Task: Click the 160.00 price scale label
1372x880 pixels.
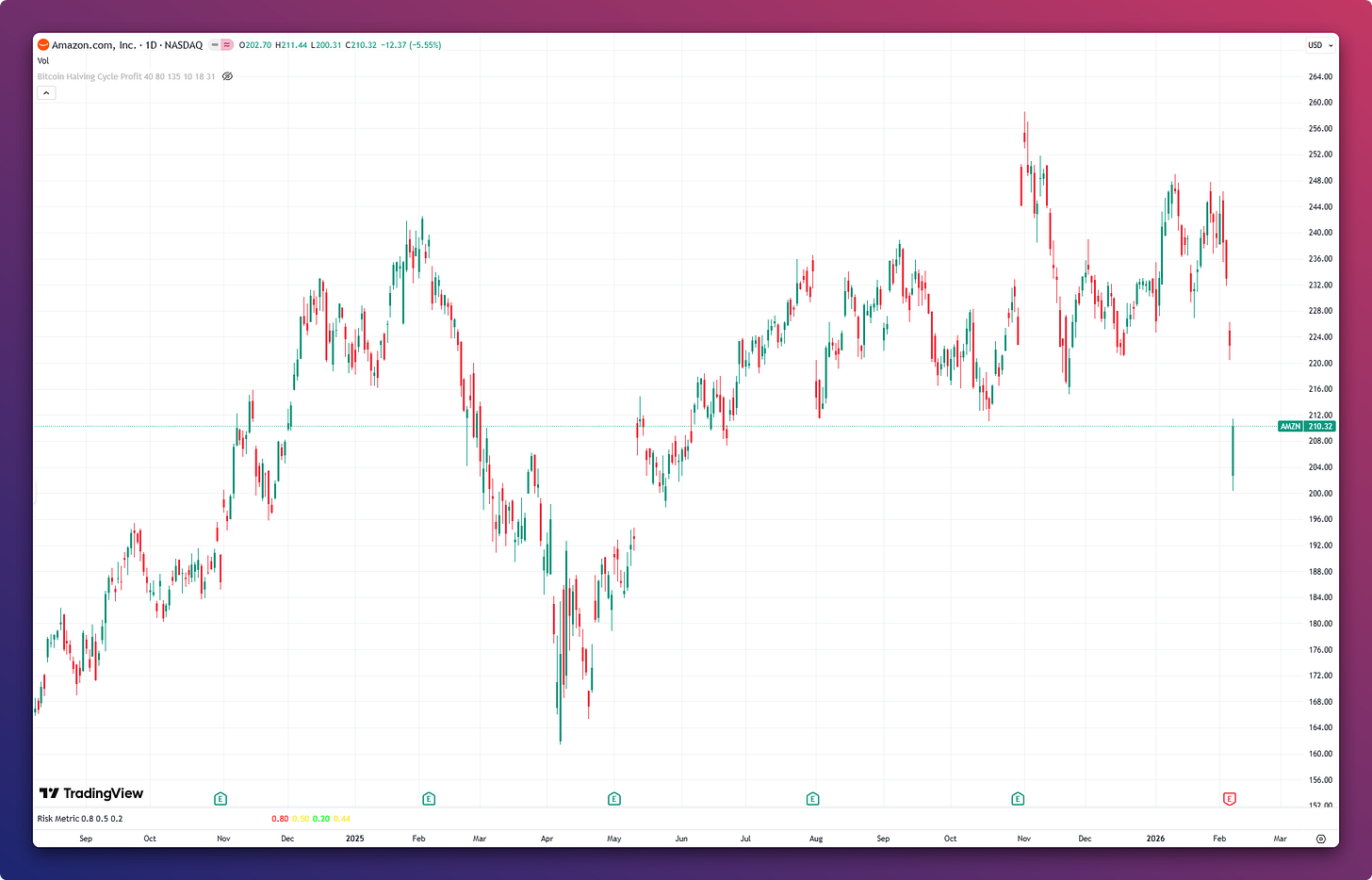Action: [x=1320, y=754]
